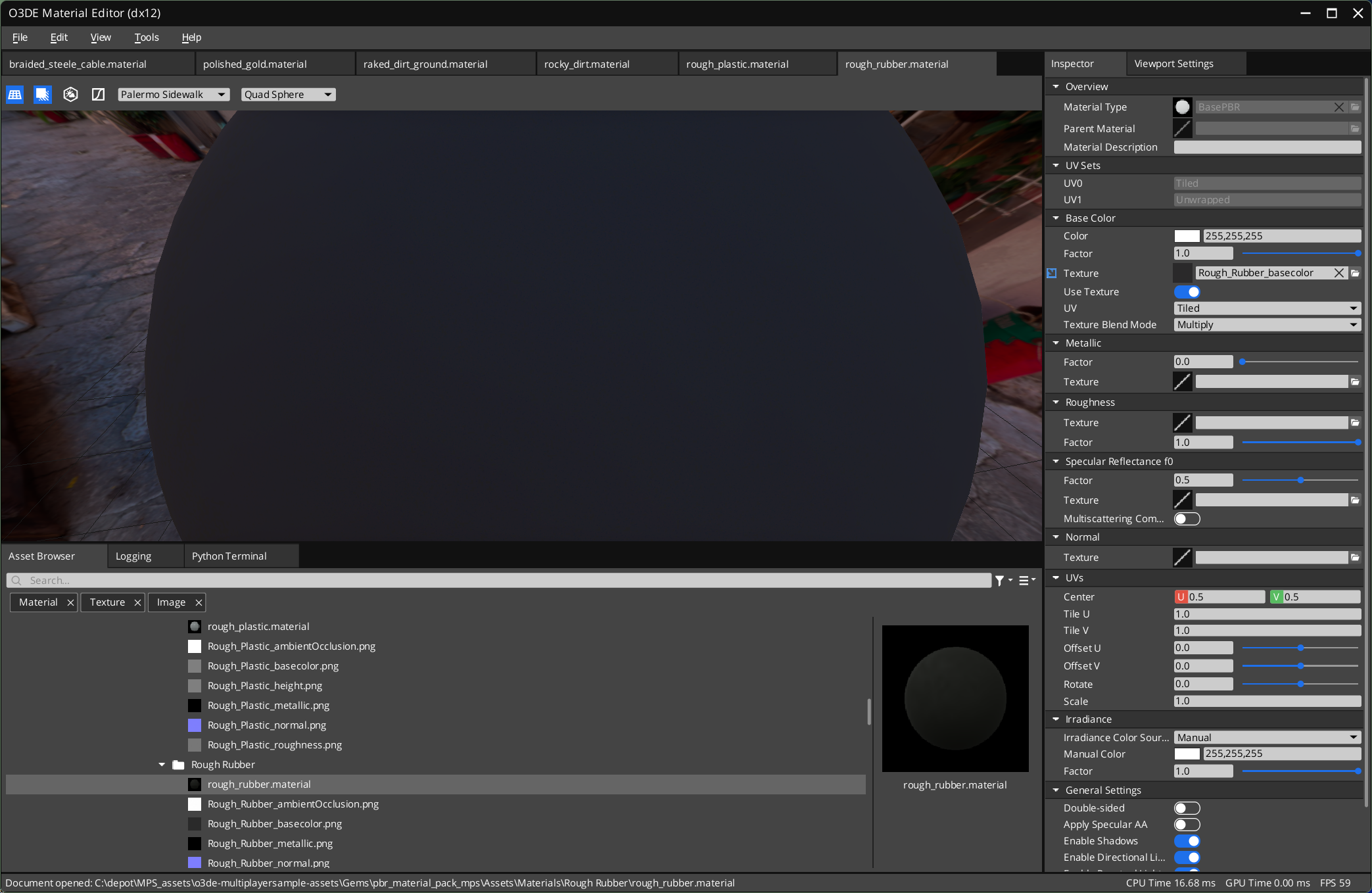This screenshot has width=1372, height=893.
Task: Select rough_rubber.material in the Asset Browser list
Action: (258, 784)
